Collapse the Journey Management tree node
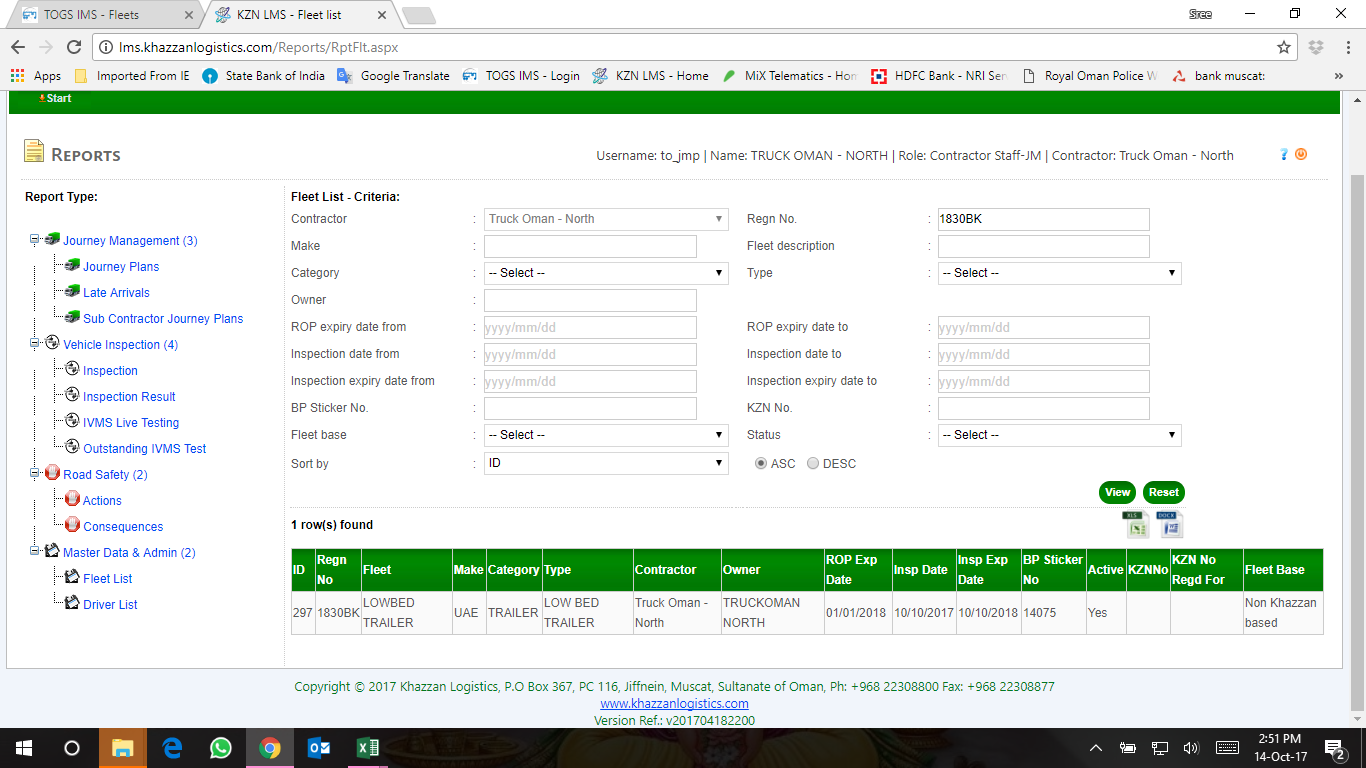1366x768 pixels. [x=35, y=240]
